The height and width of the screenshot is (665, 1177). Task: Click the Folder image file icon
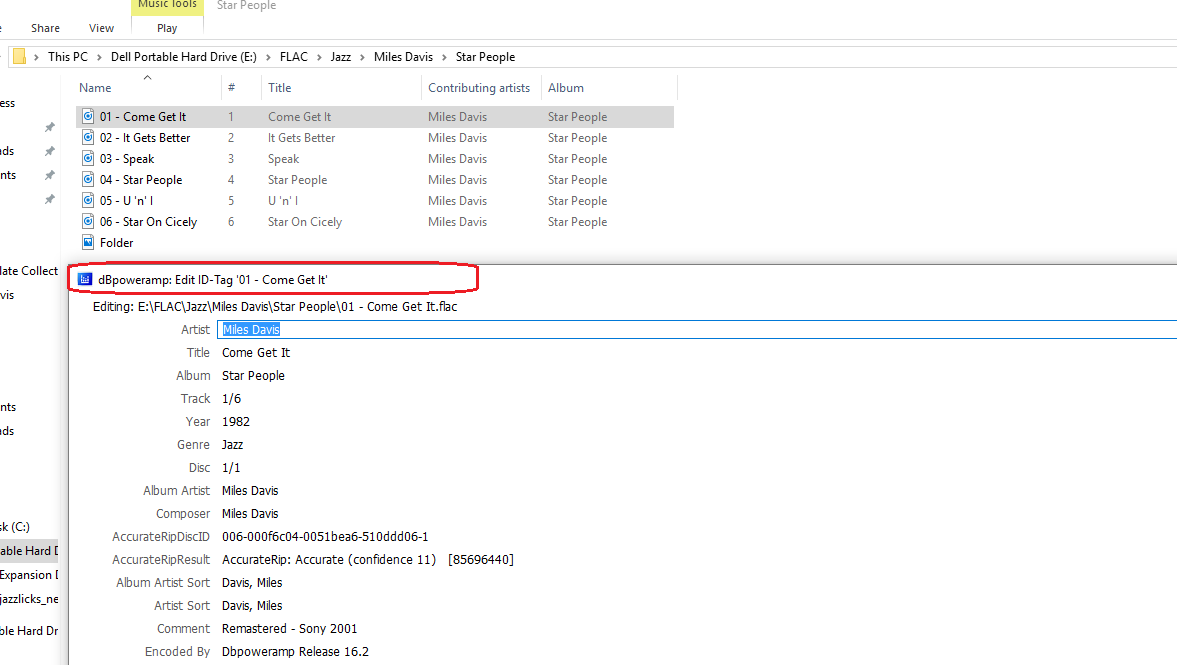(88, 243)
